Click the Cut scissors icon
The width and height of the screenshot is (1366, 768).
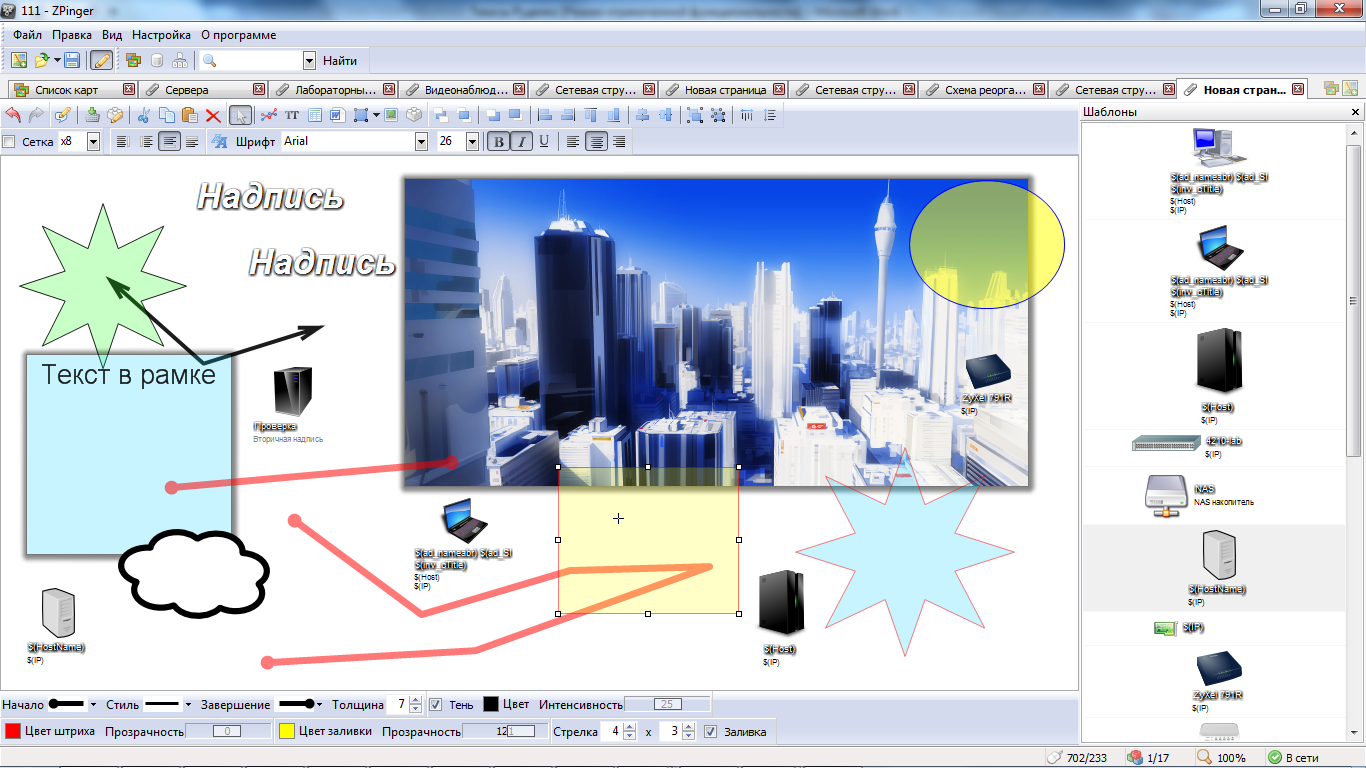[x=144, y=115]
